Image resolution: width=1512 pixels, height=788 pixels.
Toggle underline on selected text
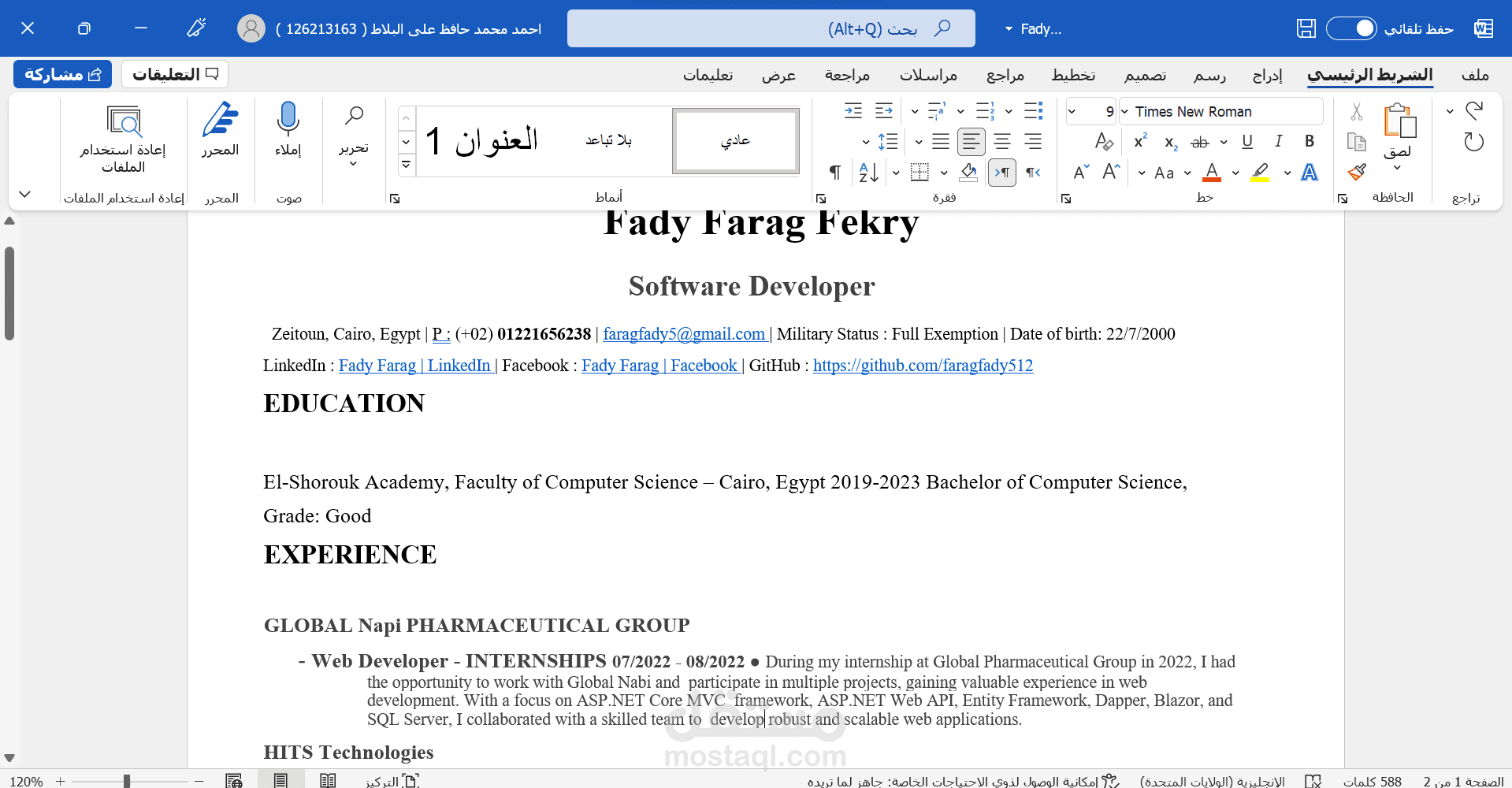point(1247,141)
